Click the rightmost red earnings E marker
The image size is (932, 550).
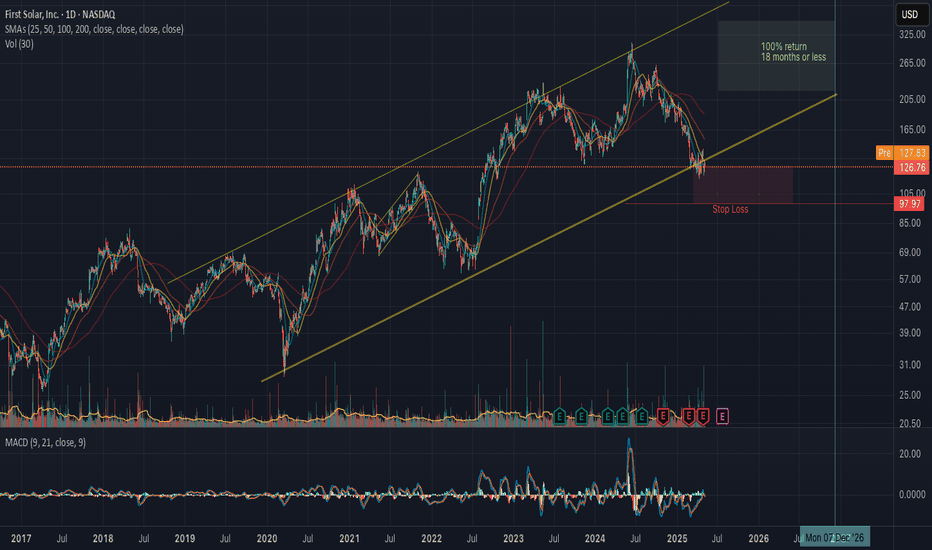[x=703, y=416]
